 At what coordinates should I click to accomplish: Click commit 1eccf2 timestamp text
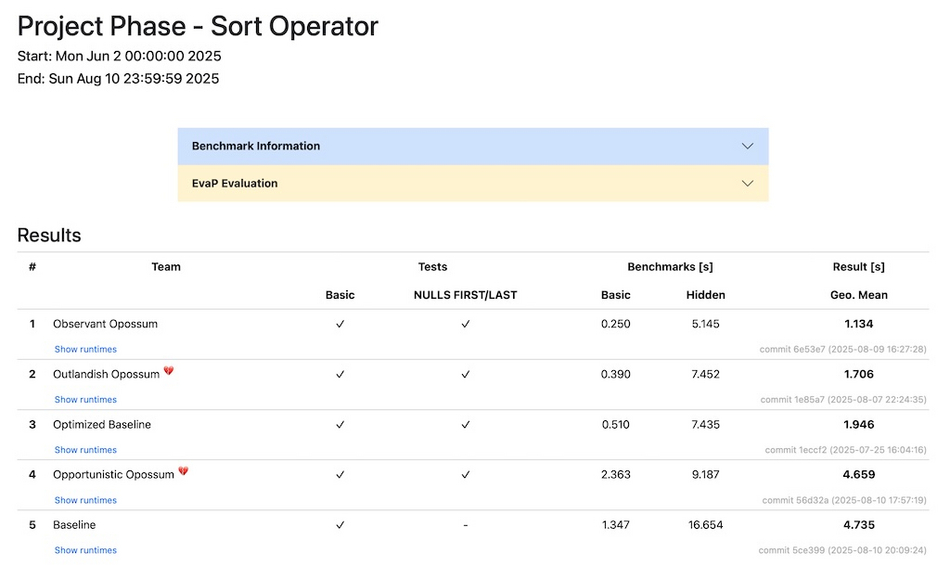click(x=846, y=450)
